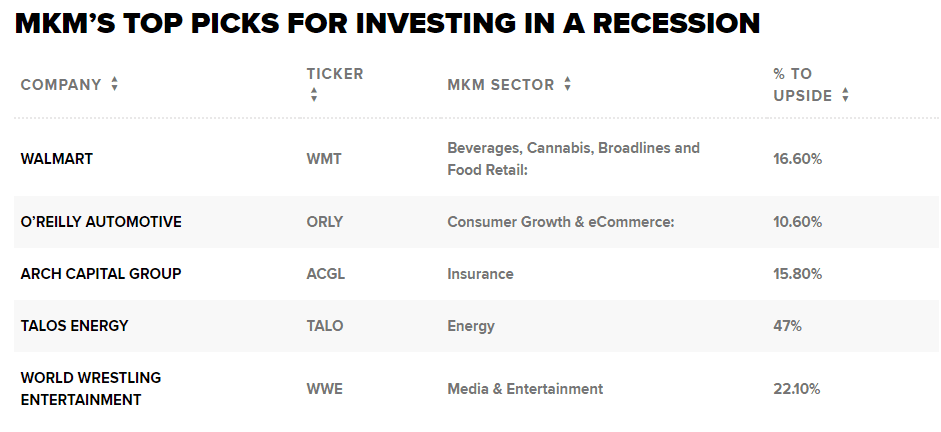Select the ORLY ticker symbol
The width and height of the screenshot is (941, 432).
[x=325, y=222]
